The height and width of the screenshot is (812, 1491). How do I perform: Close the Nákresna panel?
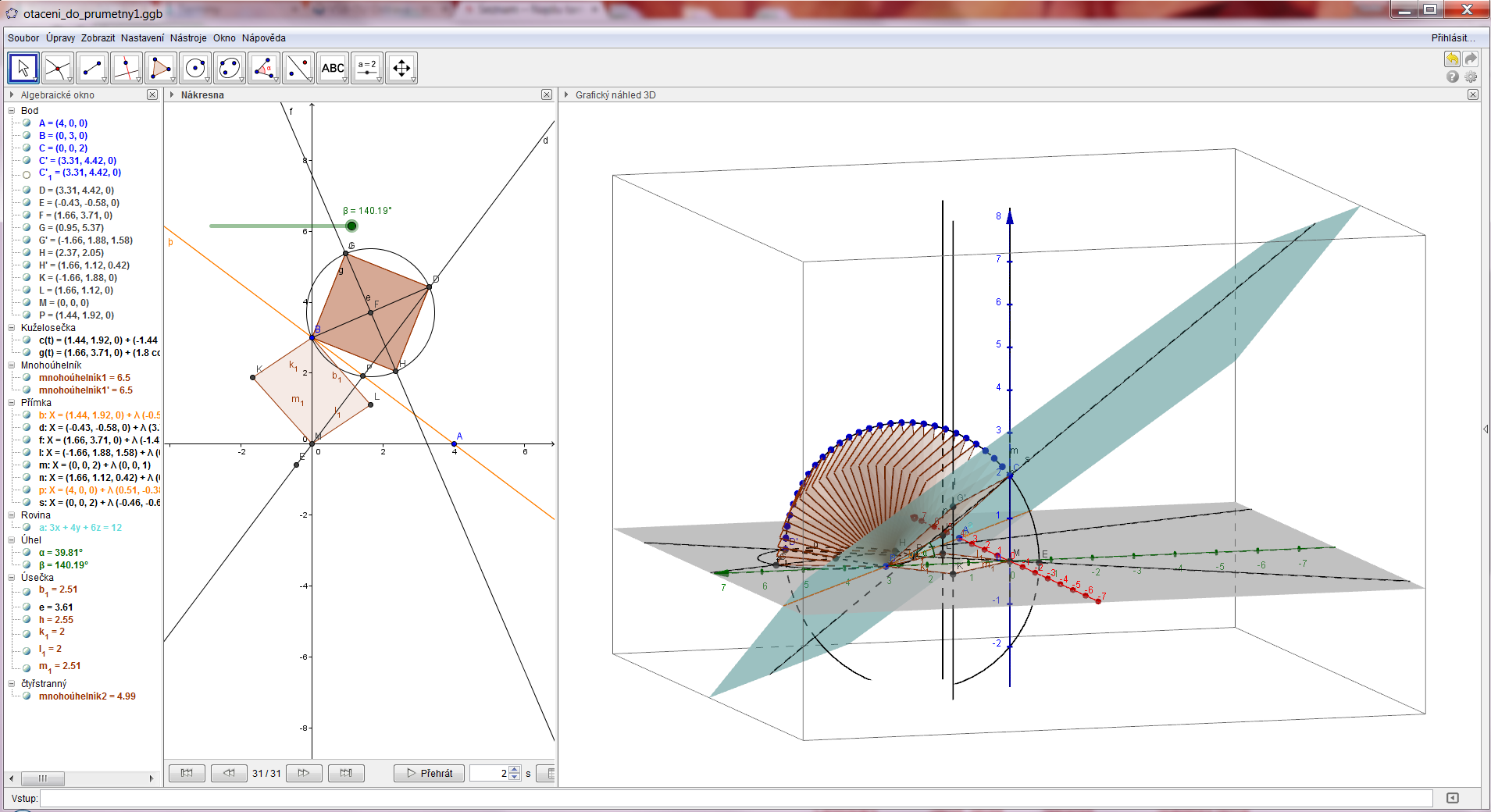(x=547, y=94)
